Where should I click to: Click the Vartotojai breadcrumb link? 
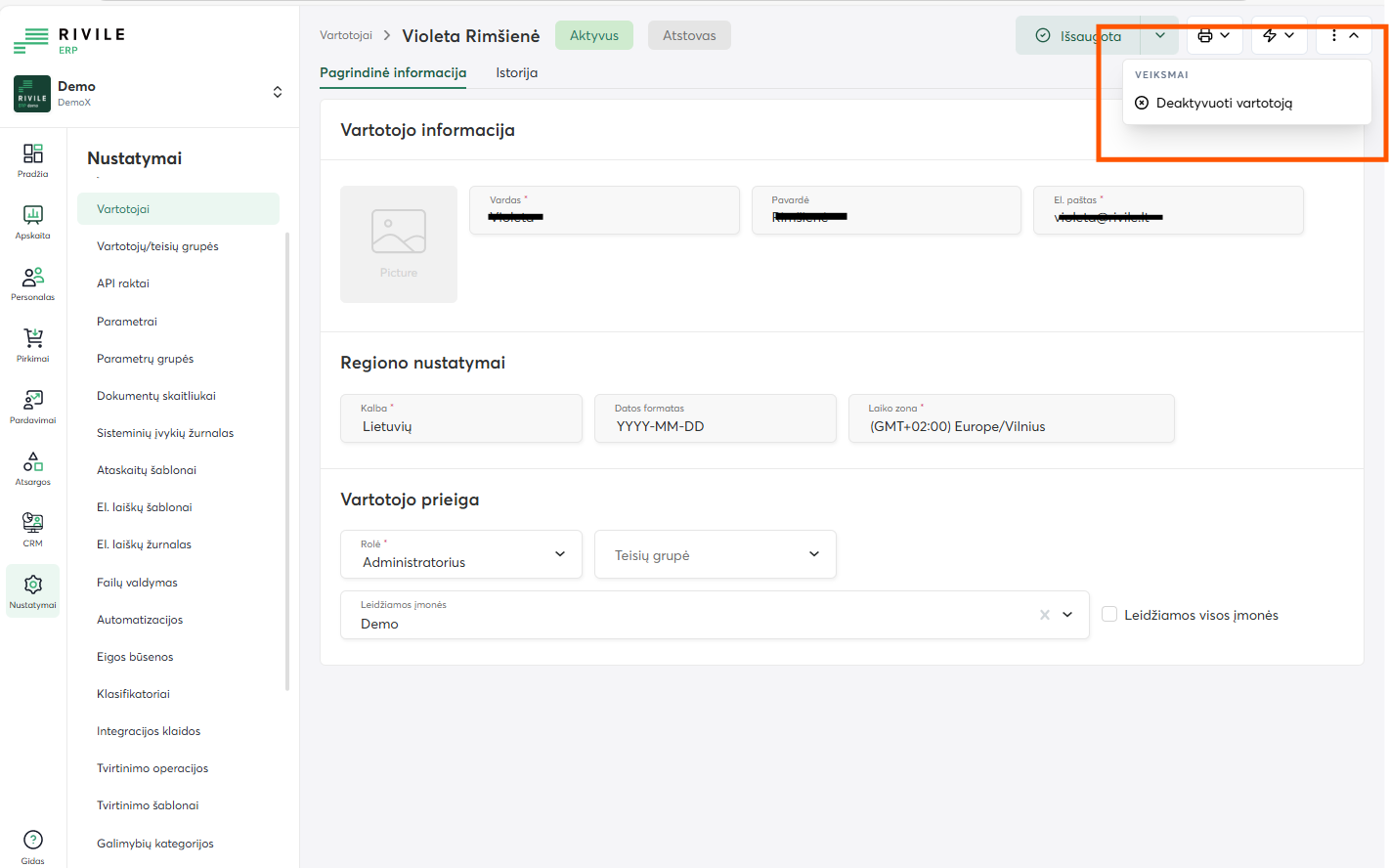[346, 35]
